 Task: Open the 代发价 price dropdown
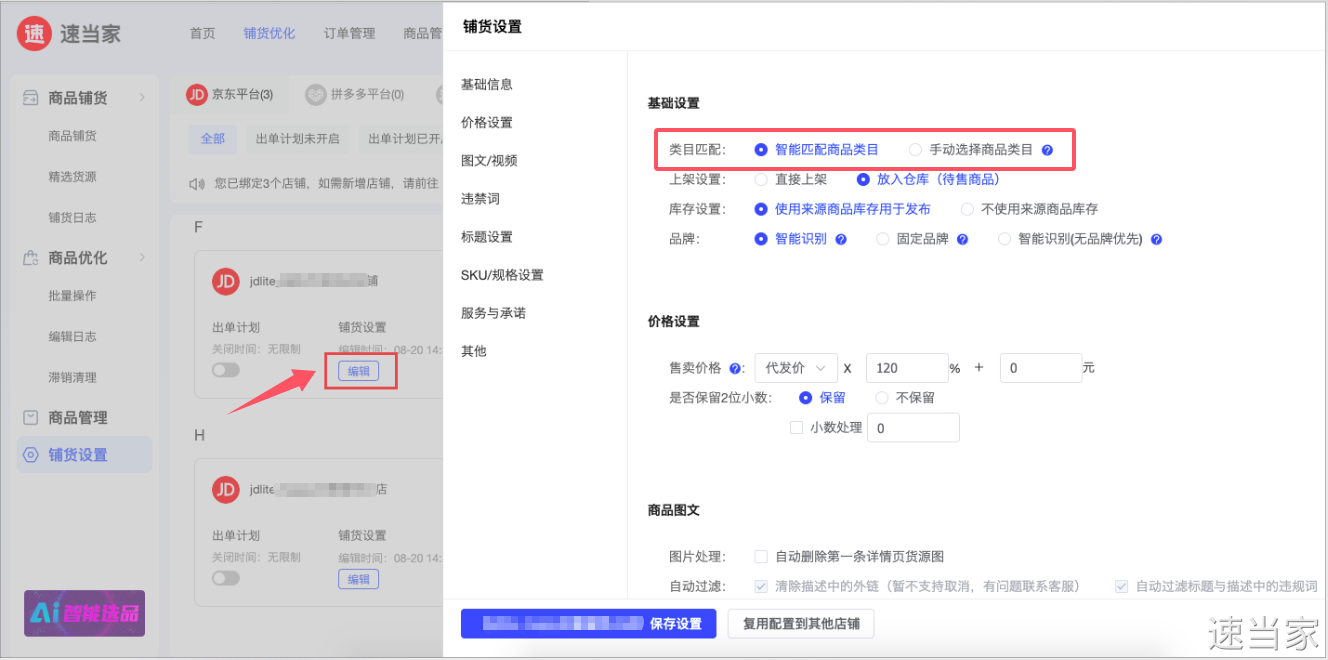(x=796, y=368)
